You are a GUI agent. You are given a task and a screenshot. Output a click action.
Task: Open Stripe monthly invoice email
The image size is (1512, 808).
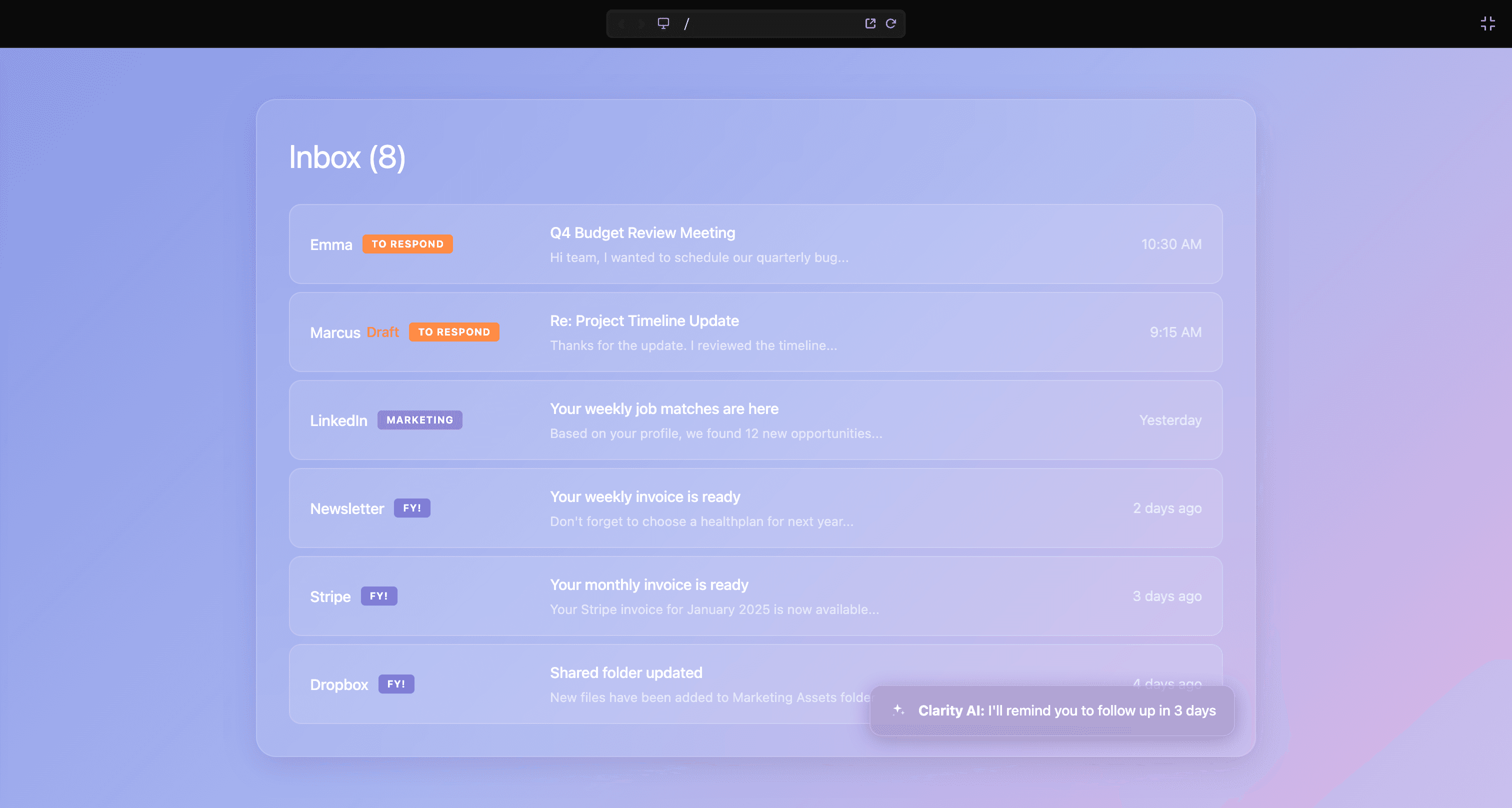point(648,585)
